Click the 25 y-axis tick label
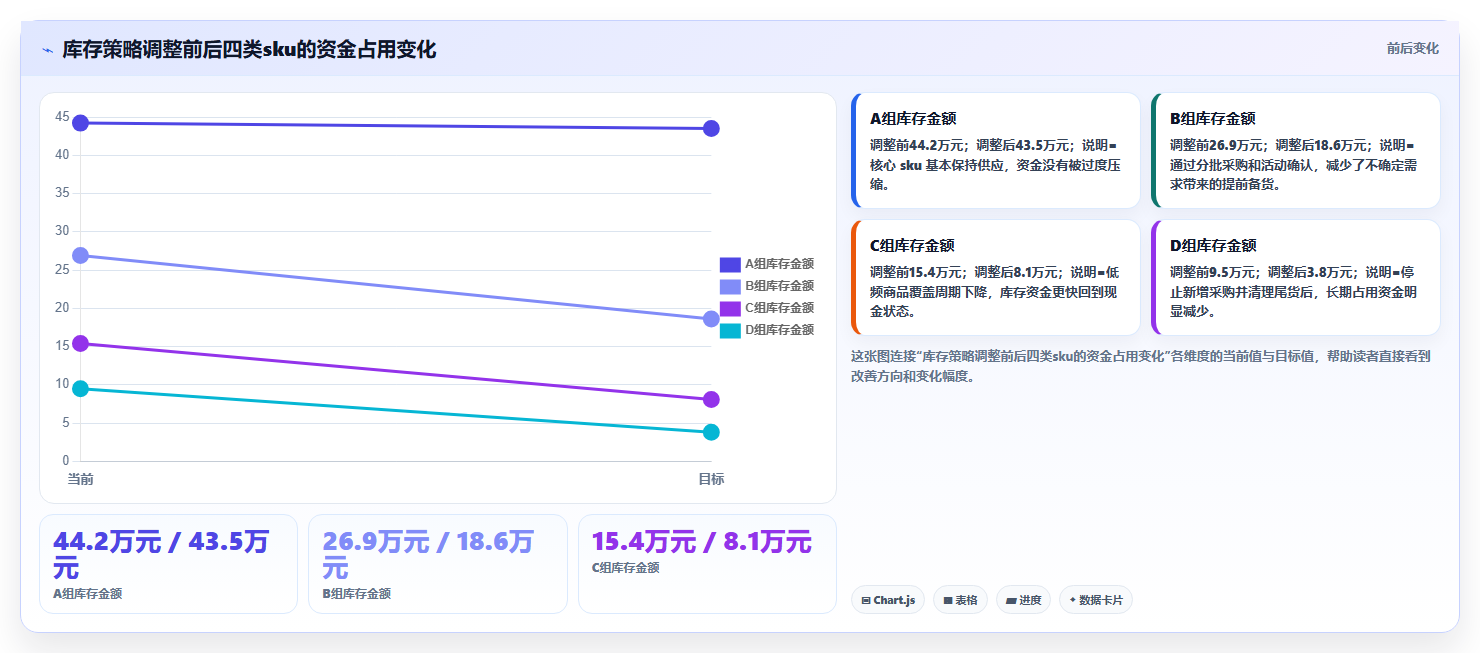This screenshot has width=1480, height=653. (x=62, y=270)
